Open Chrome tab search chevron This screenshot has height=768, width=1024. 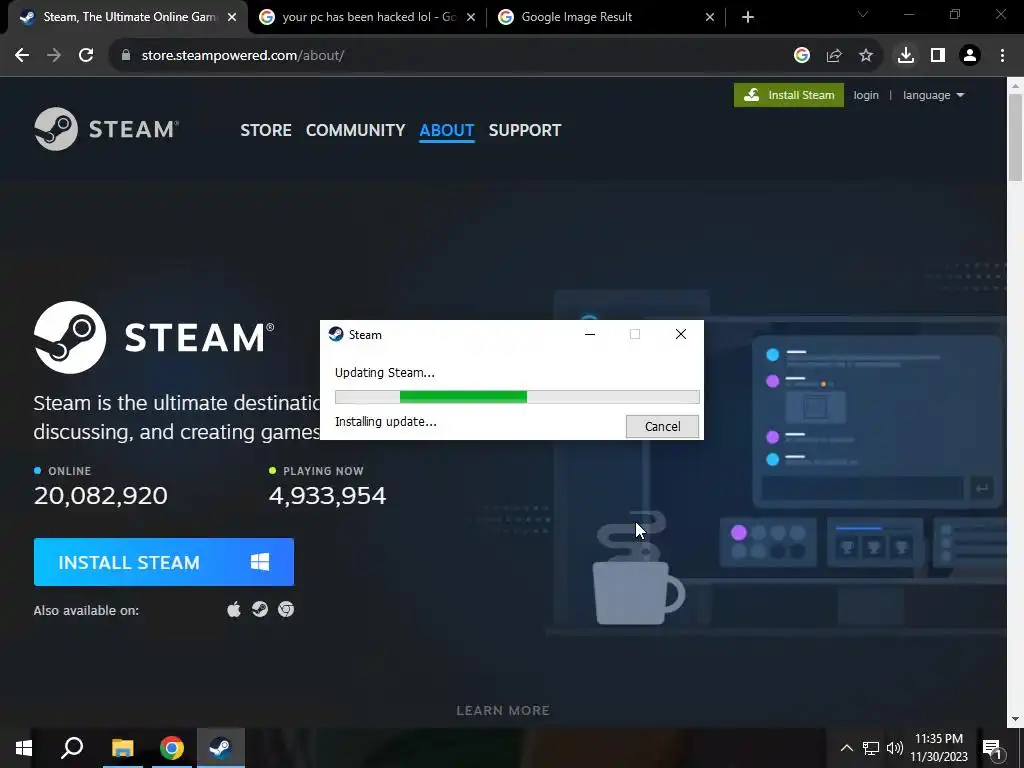tap(863, 14)
